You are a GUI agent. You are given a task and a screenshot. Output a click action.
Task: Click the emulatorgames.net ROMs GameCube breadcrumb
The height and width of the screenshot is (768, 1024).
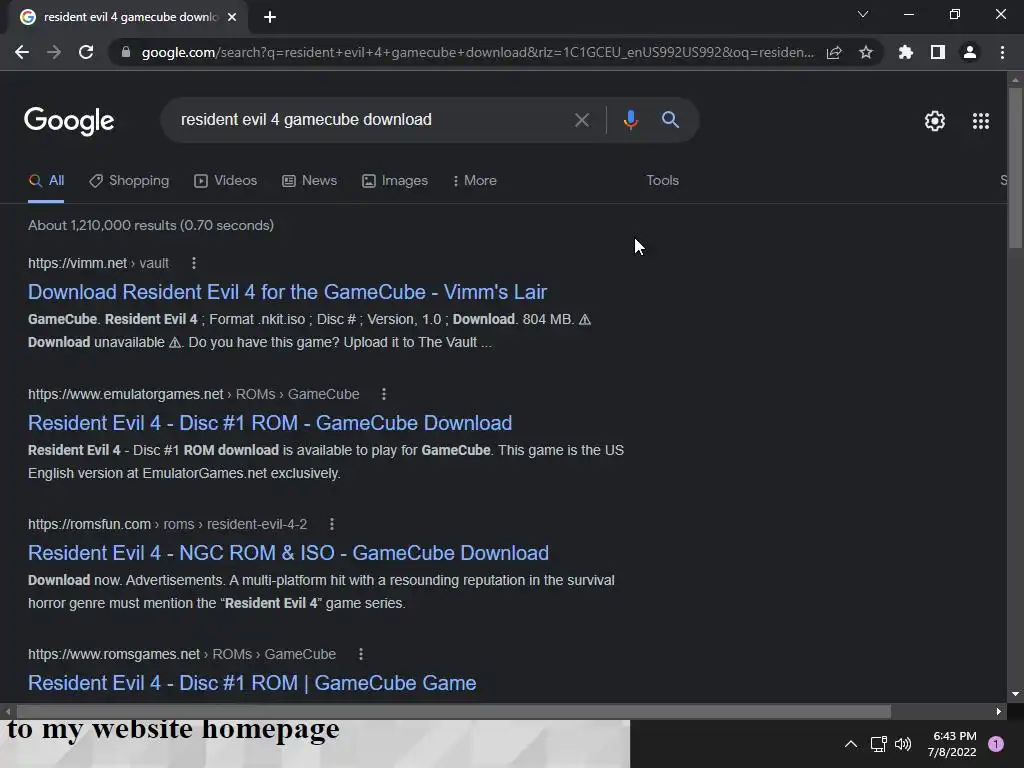pyautogui.click(x=193, y=394)
